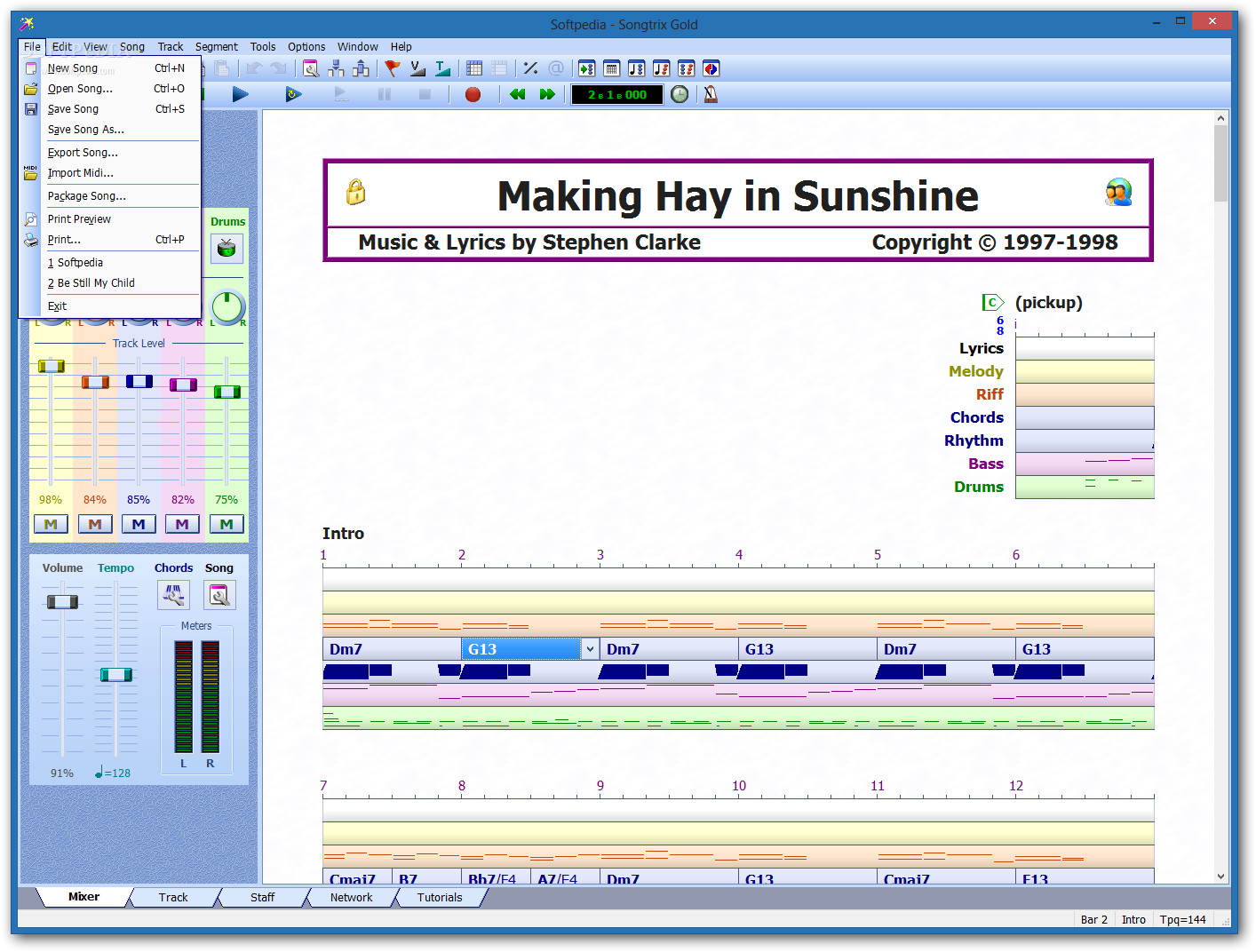Click the author people icon in title box
1256x952 pixels.
(x=1119, y=192)
